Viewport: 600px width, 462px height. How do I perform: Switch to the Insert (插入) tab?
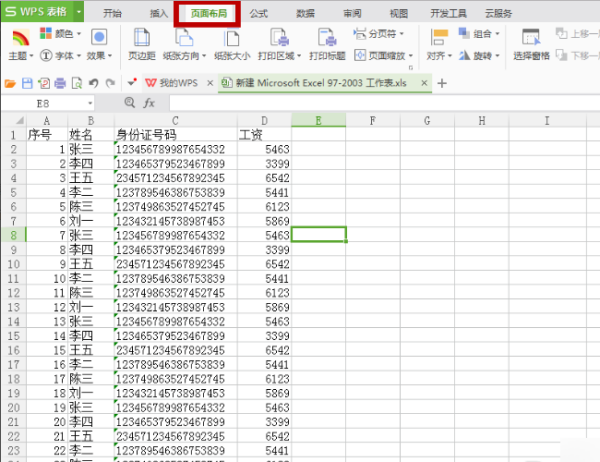pyautogui.click(x=159, y=13)
